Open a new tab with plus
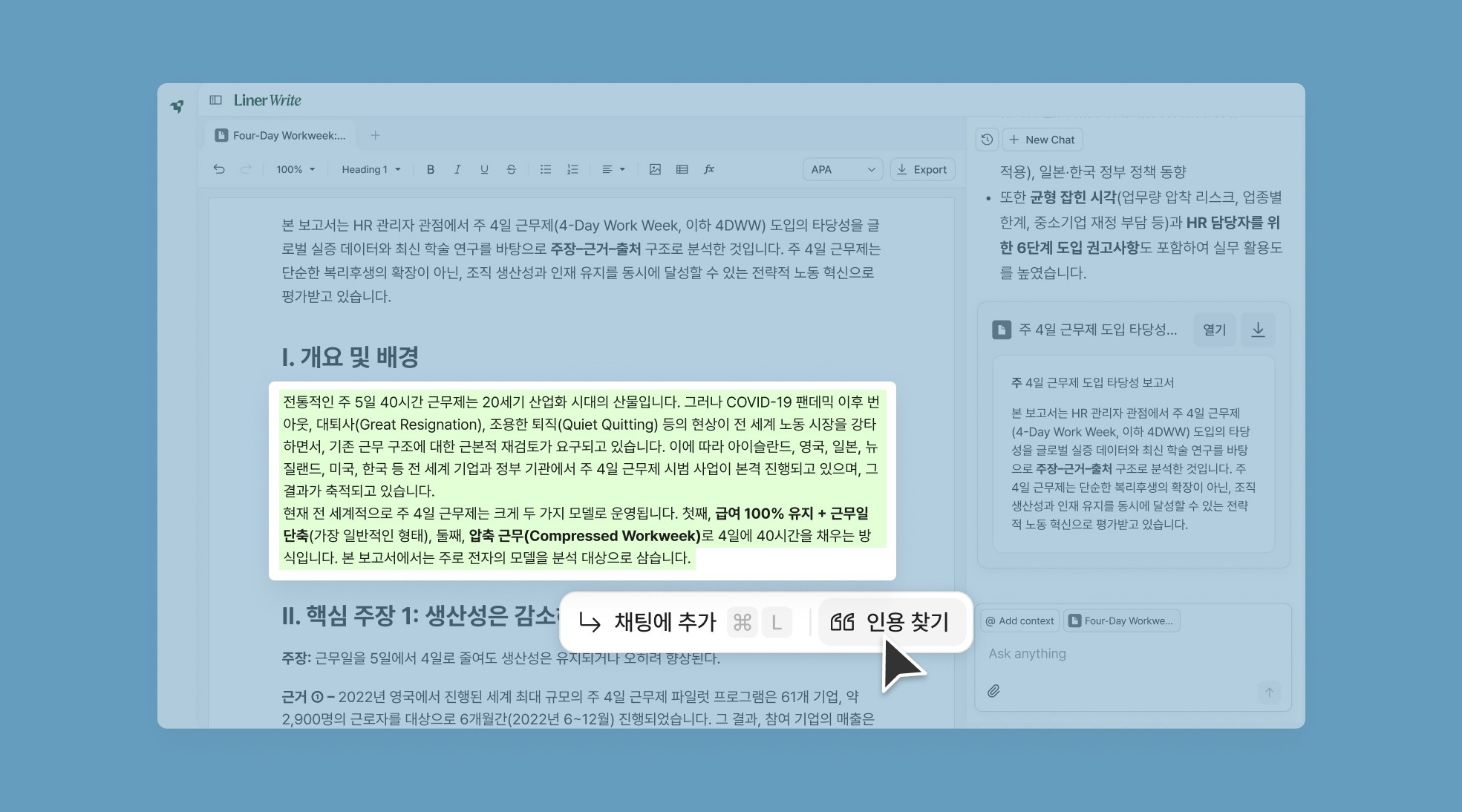The width and height of the screenshot is (1462, 812). coord(375,135)
